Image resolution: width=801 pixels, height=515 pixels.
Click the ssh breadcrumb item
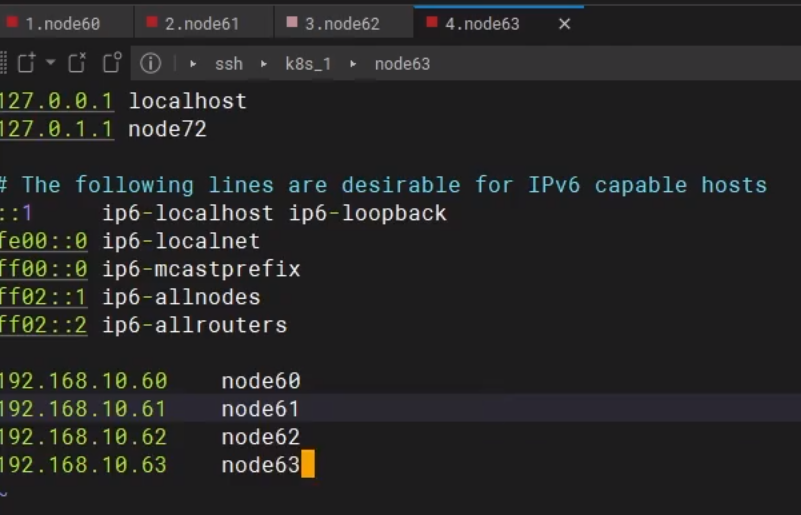229,63
